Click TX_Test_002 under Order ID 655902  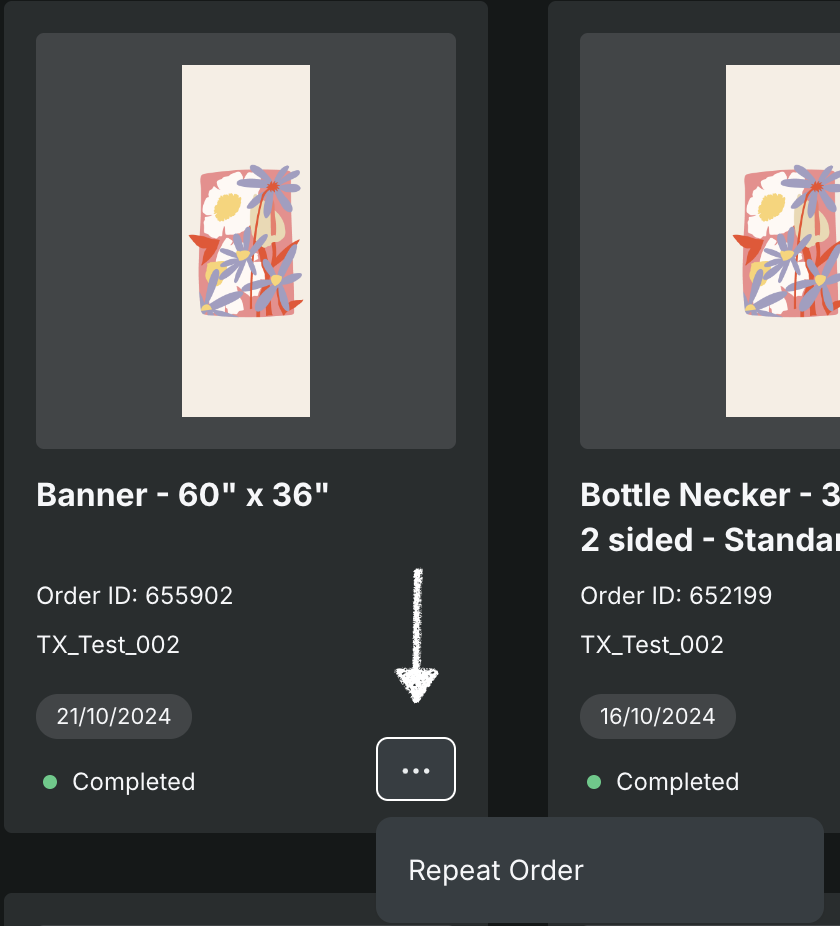pos(108,644)
